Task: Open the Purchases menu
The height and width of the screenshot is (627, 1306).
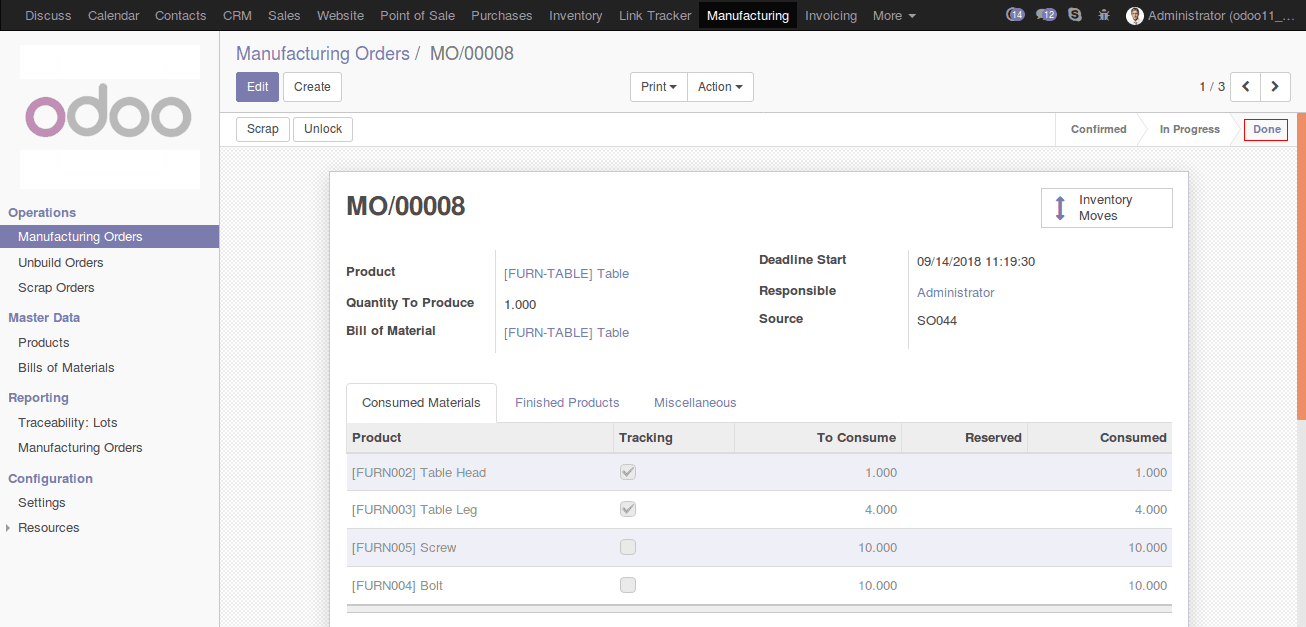Action: coord(502,15)
